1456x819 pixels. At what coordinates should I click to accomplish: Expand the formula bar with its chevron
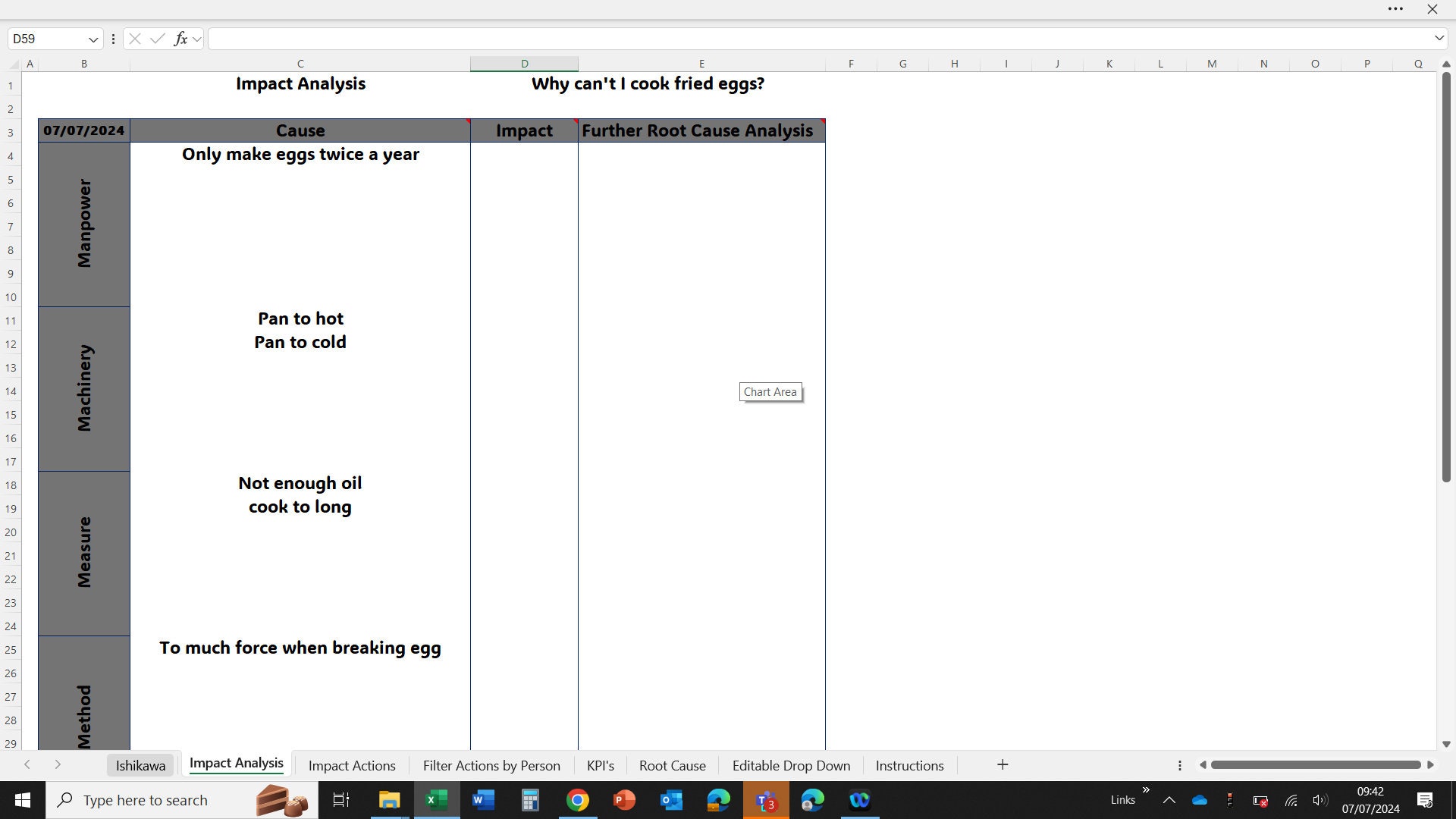coord(1440,38)
